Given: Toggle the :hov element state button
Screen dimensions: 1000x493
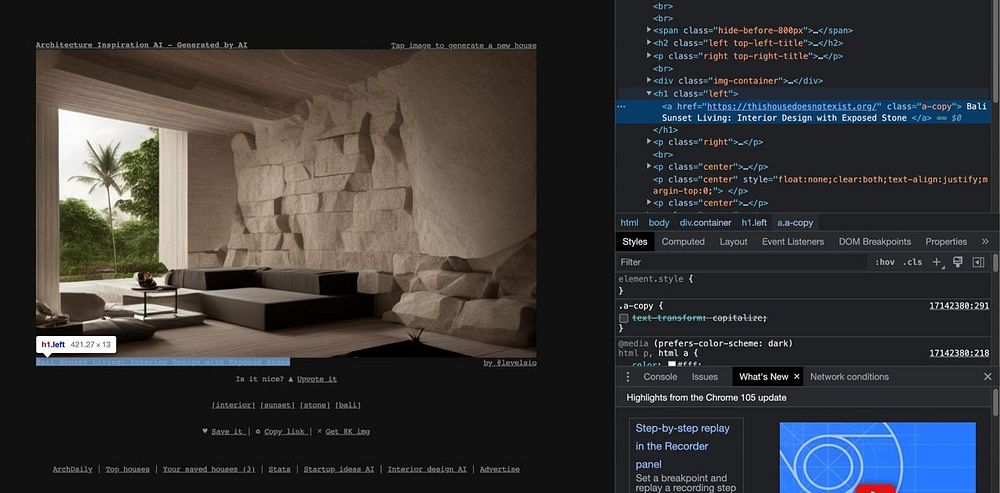Looking at the screenshot, I should coord(884,262).
